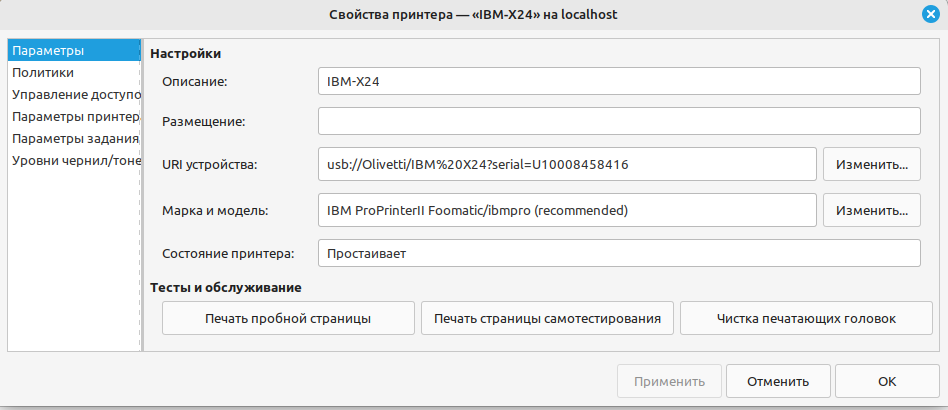This screenshot has height=410, width=948.
Task: Click the pane divider beside the sidebar
Action: [x=142, y=195]
